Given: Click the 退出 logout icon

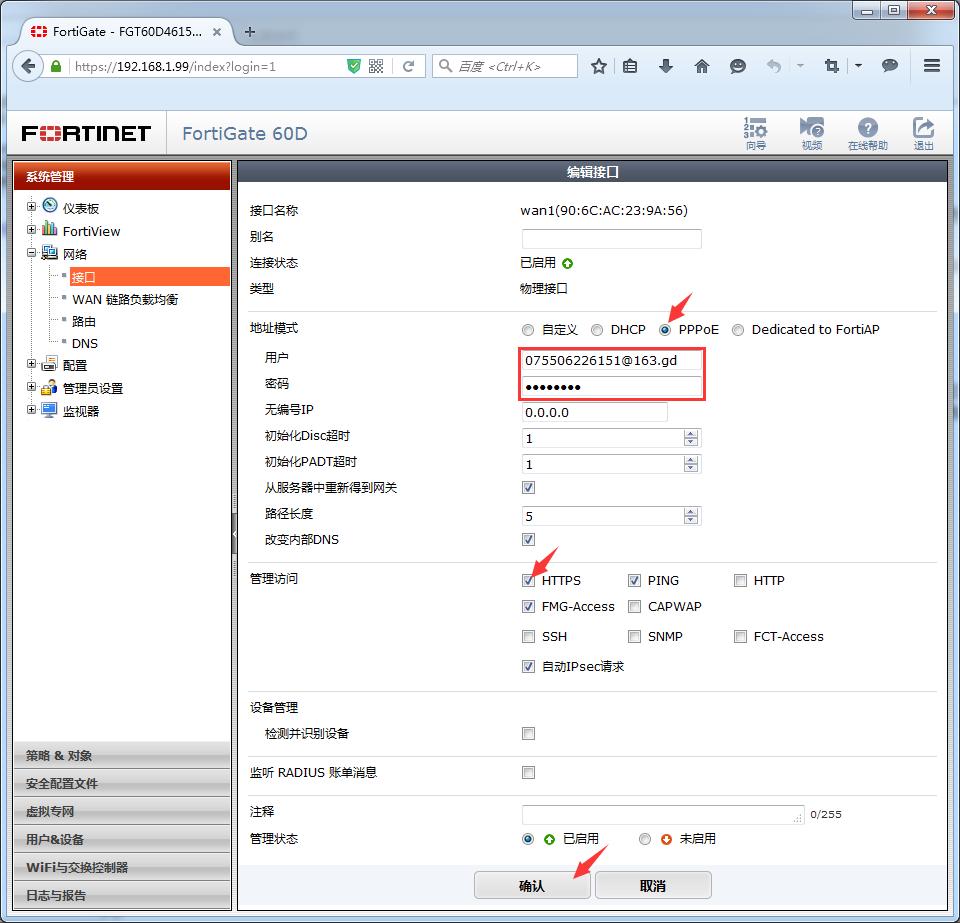Looking at the screenshot, I should tap(923, 133).
